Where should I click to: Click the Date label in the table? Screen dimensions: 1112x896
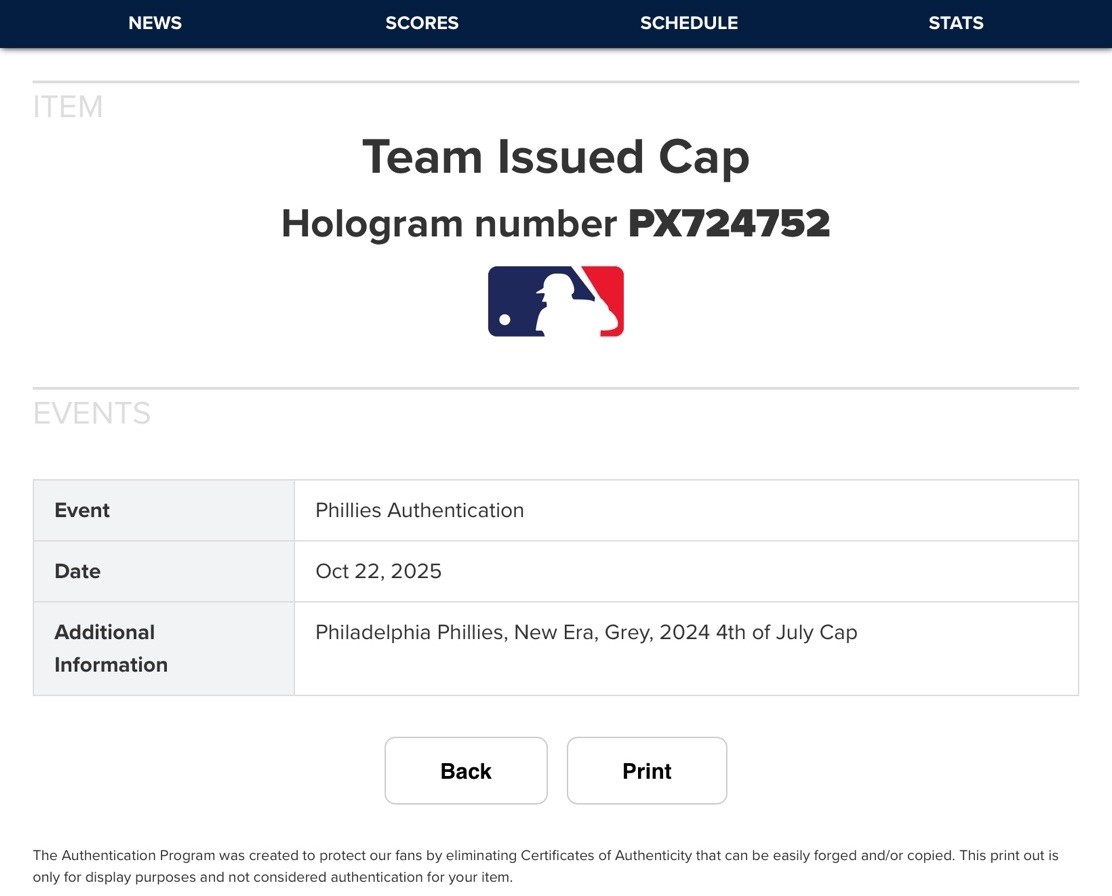tap(77, 571)
